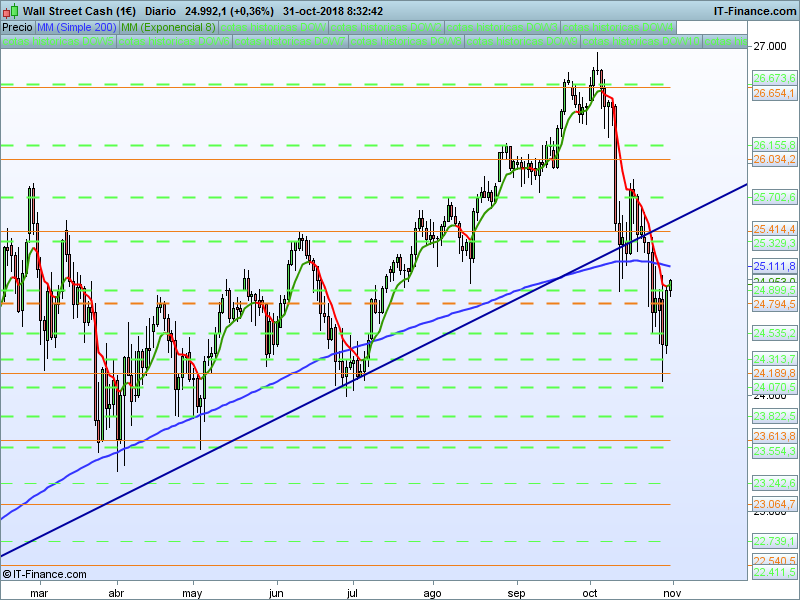Click the © IT-Finance.com copyright at bottom left
Screen dimensions: 800x600
pyautogui.click(x=45, y=574)
